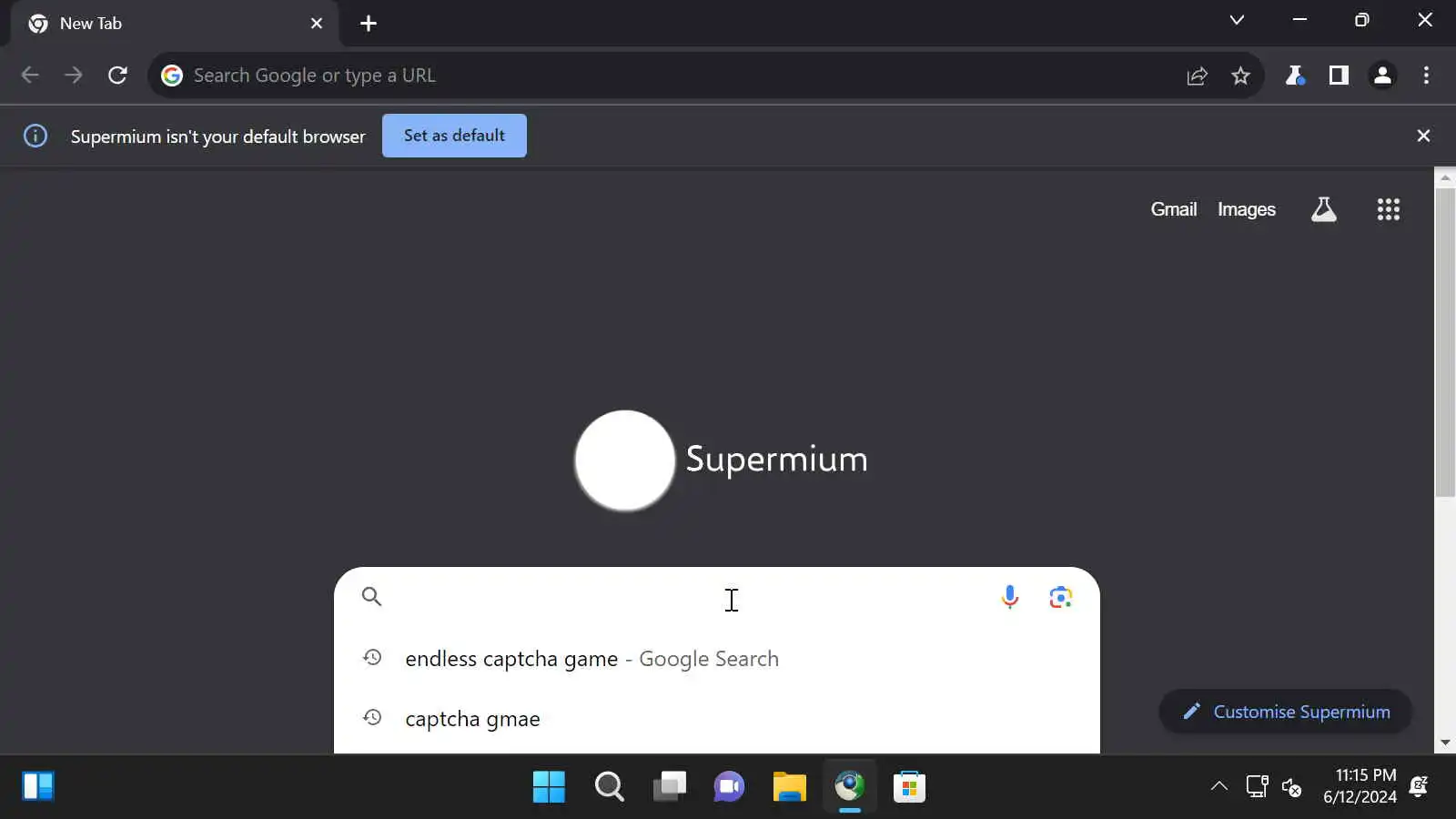Open the Windows Start menu
Image resolution: width=1456 pixels, height=819 pixels.
click(549, 786)
